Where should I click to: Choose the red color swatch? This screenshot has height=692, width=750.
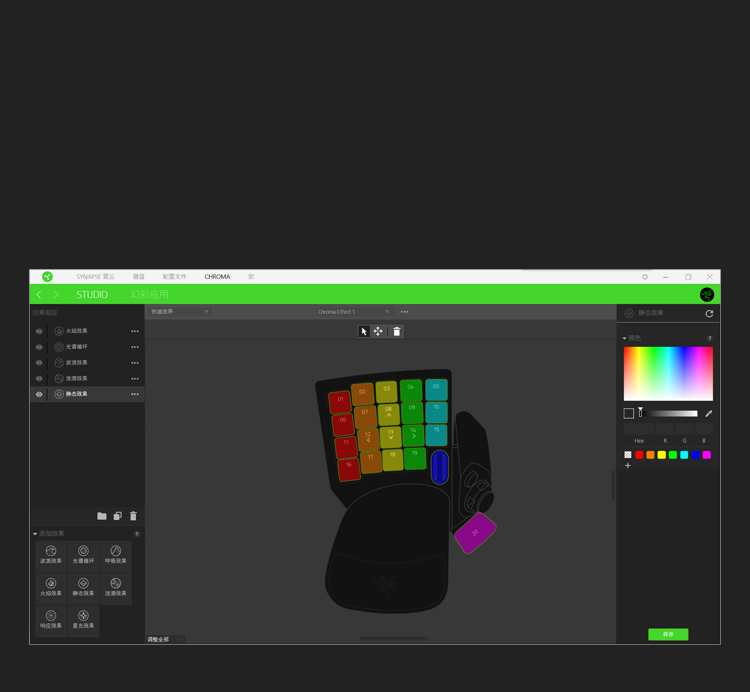point(639,455)
